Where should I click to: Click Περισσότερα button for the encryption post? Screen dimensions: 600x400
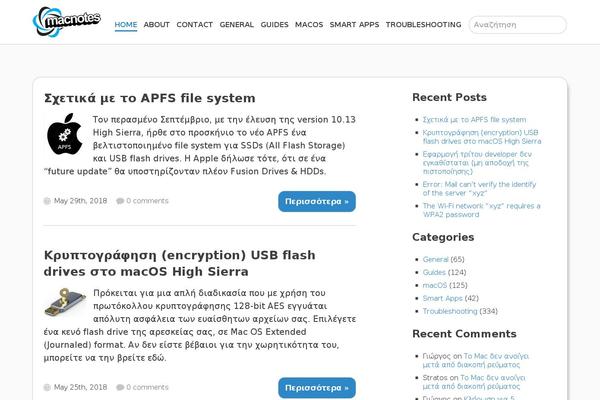click(317, 388)
